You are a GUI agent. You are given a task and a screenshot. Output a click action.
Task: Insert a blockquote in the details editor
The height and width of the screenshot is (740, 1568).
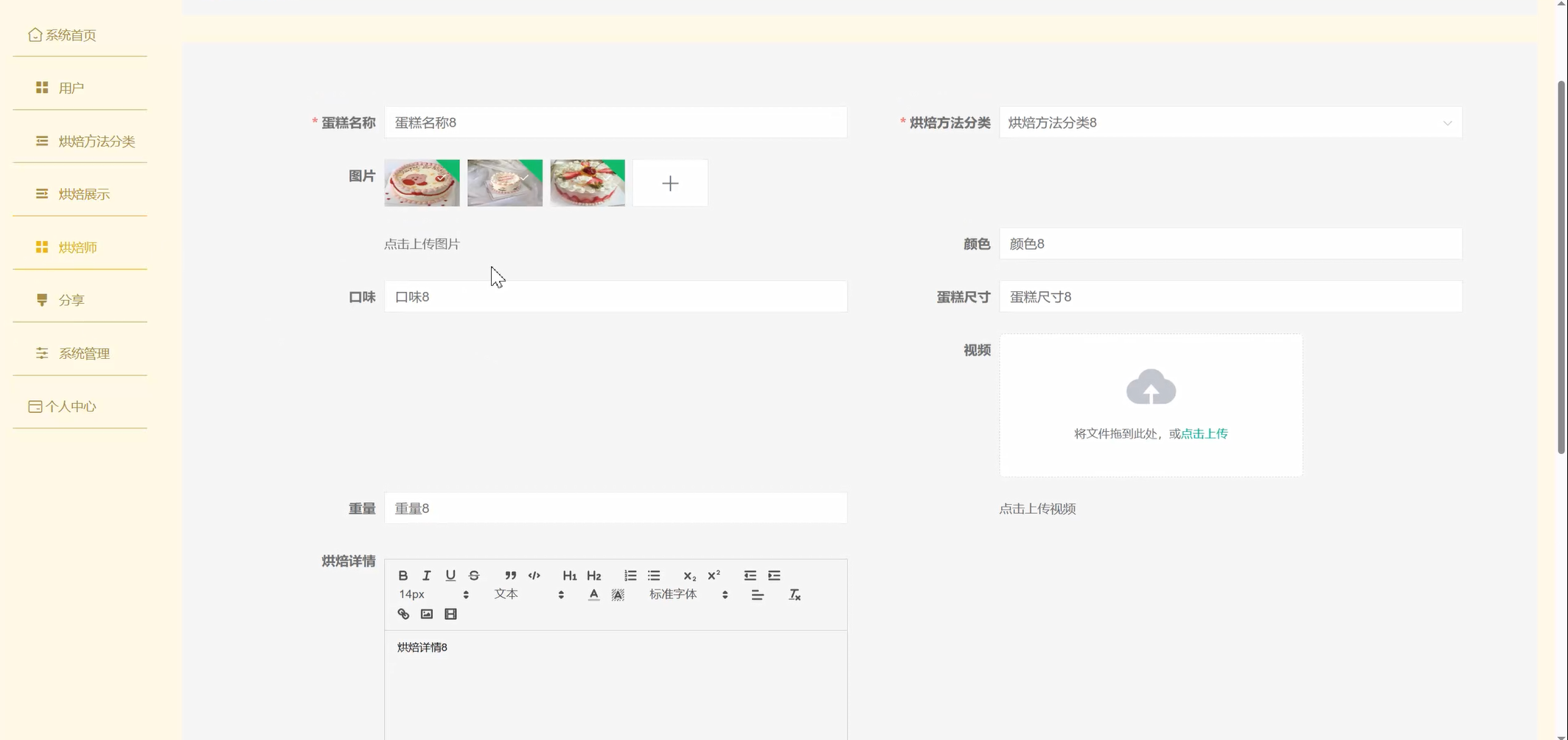pyautogui.click(x=510, y=576)
